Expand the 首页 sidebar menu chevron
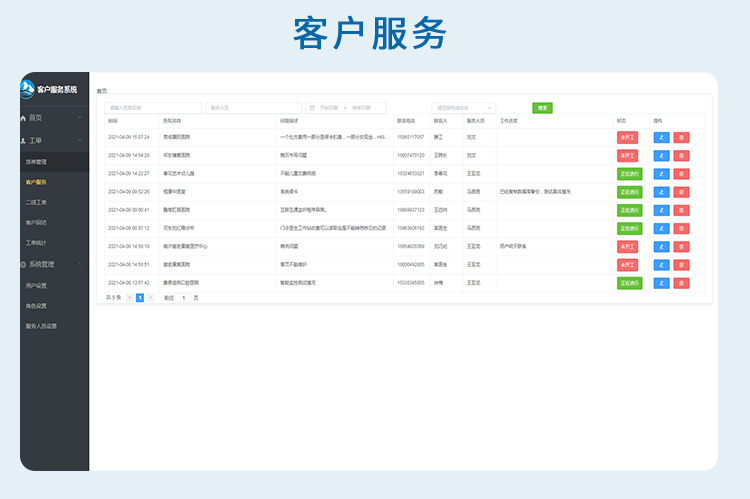The image size is (750, 499). pos(80,118)
